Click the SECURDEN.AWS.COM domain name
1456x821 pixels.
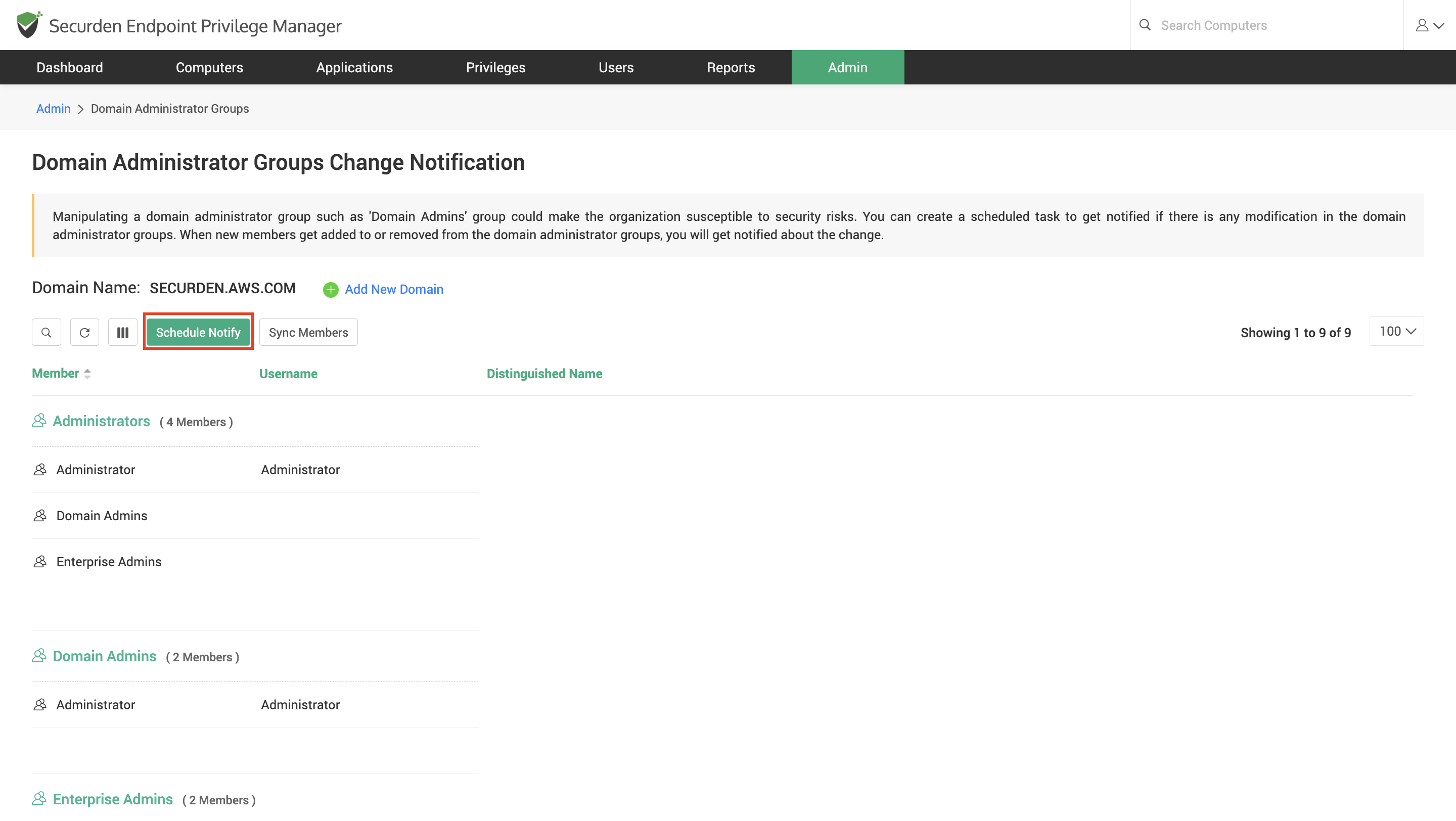pos(222,288)
